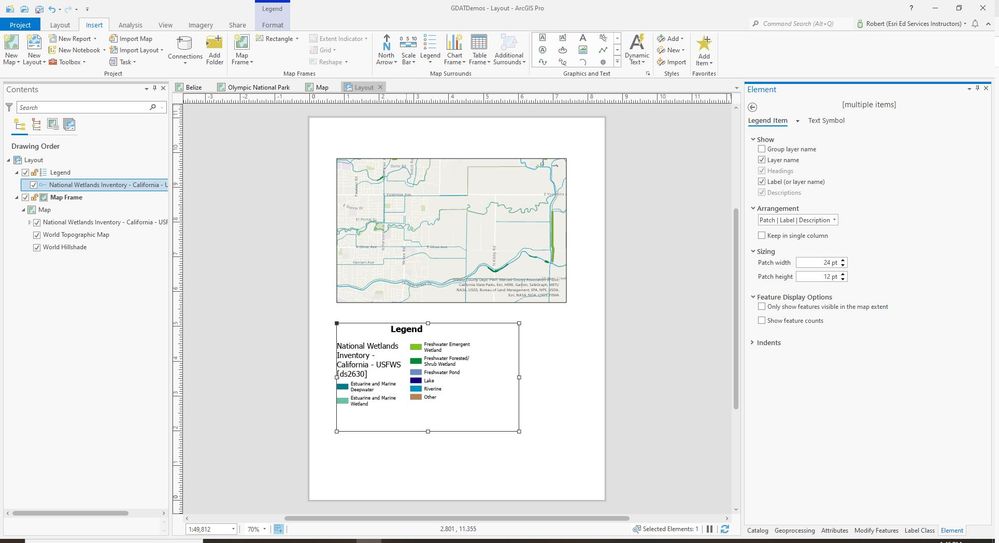The height and width of the screenshot is (543, 999).
Task: Open the Connections ribbon menu
Action: [x=185, y=50]
